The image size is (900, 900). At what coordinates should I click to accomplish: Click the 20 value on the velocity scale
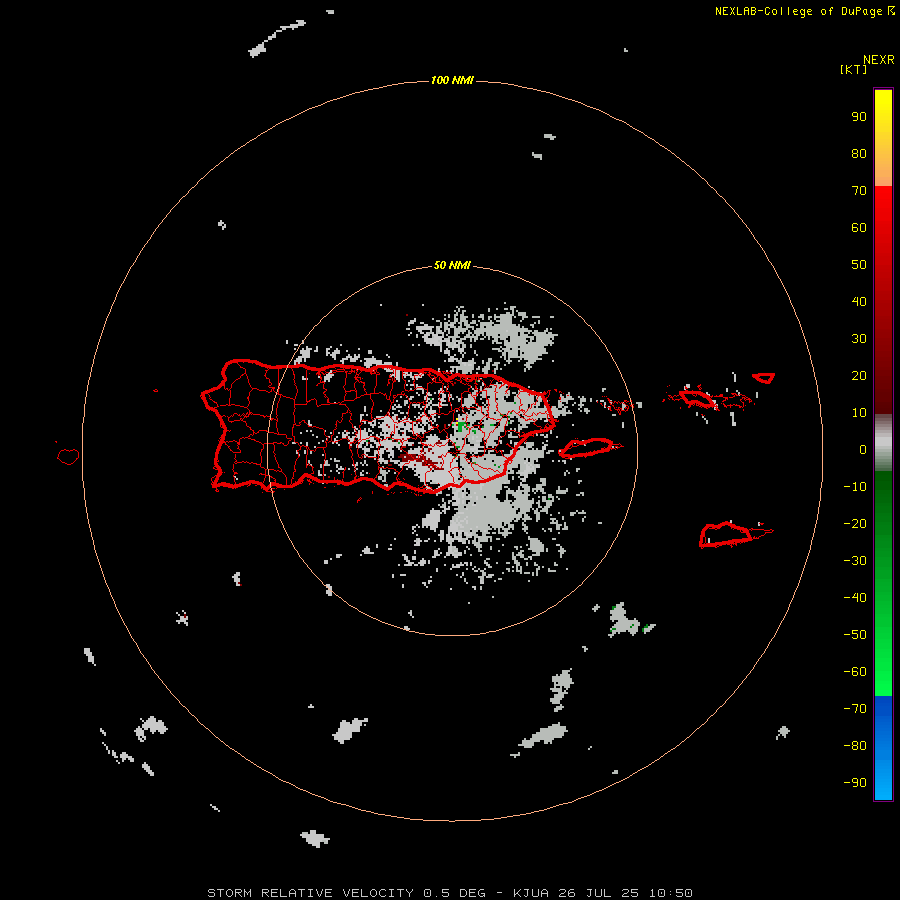click(x=859, y=376)
